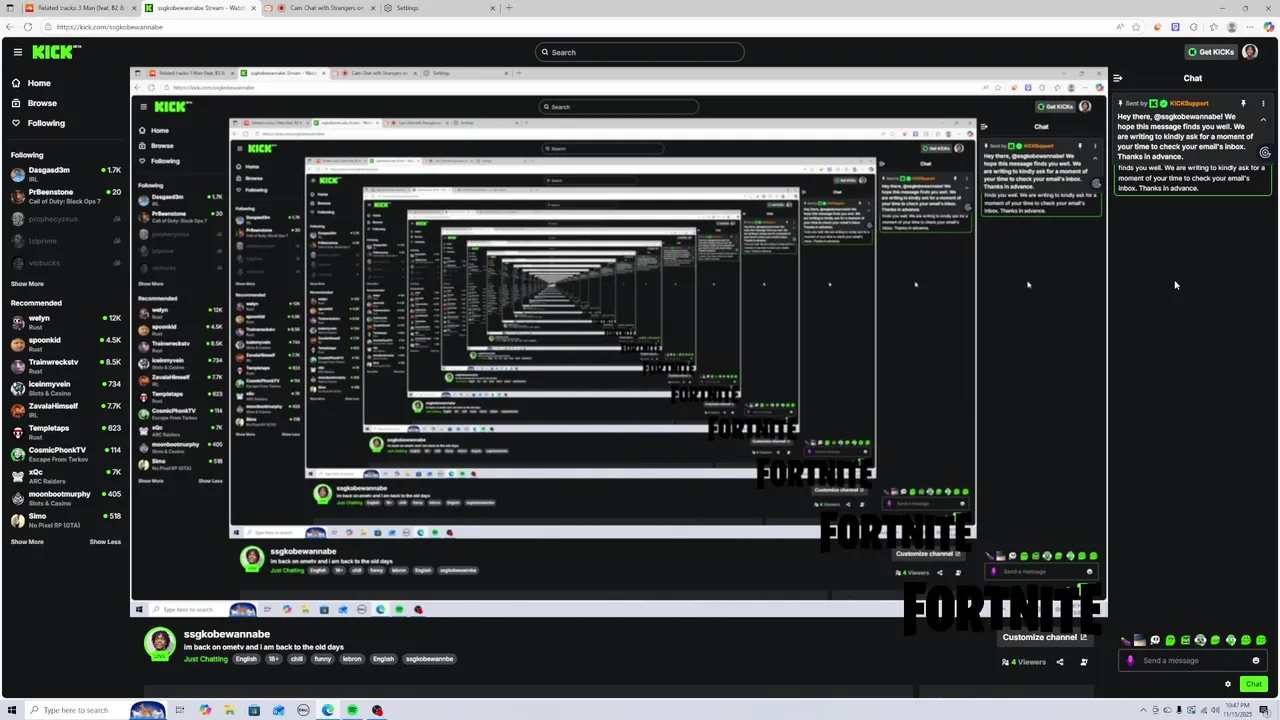Open xQc channel in Recommended

(x=65, y=476)
